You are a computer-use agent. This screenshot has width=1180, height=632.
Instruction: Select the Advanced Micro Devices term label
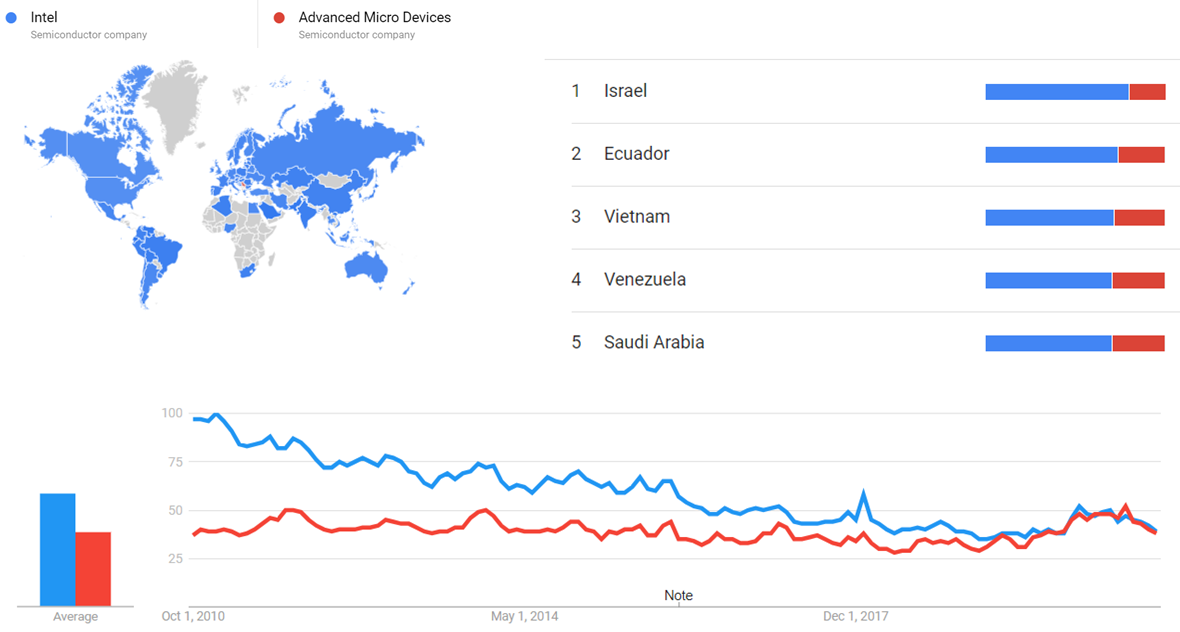point(374,17)
